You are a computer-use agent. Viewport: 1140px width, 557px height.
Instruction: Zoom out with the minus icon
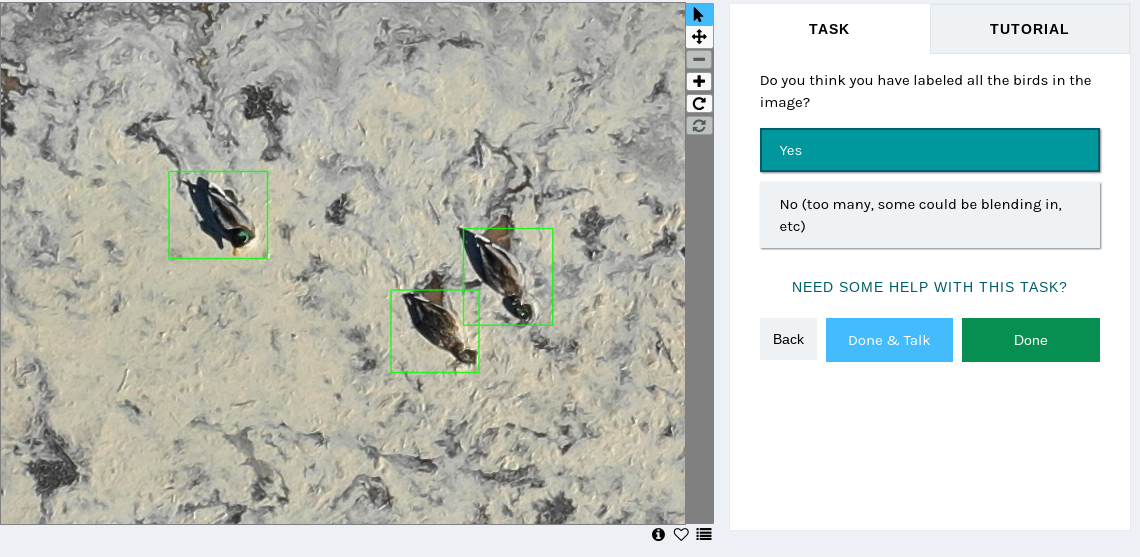coord(699,60)
